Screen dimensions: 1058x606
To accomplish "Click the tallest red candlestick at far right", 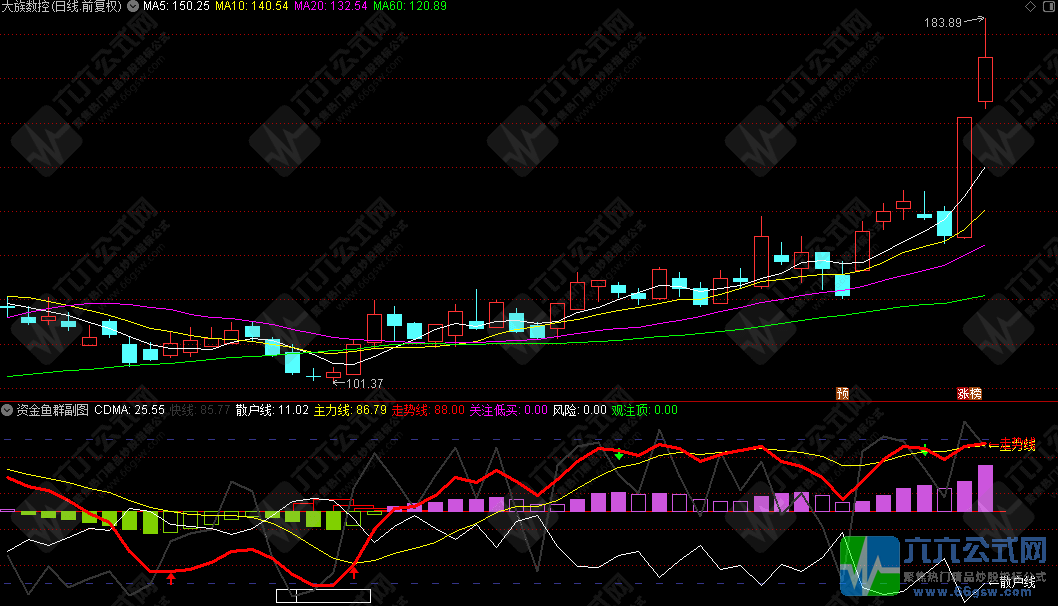I will click(x=985, y=80).
